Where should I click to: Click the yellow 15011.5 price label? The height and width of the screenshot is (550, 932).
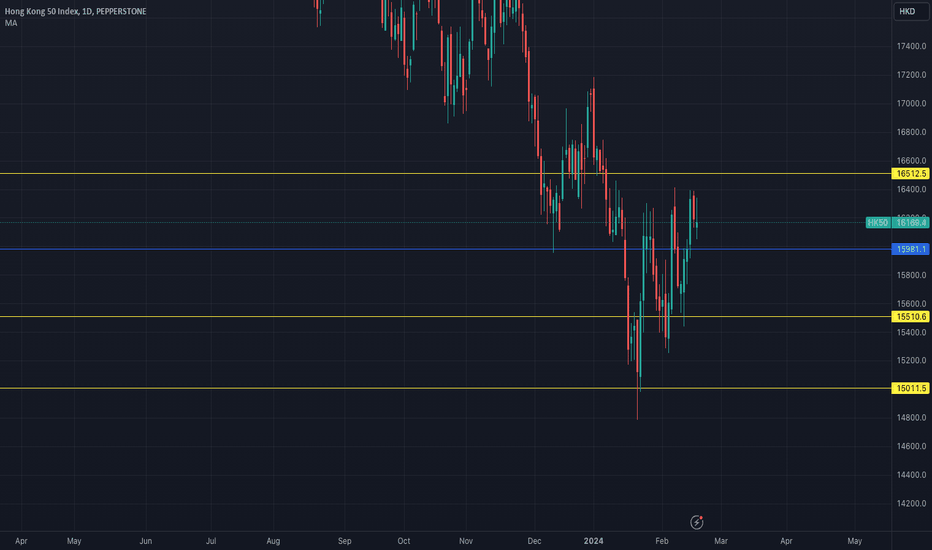(x=911, y=388)
